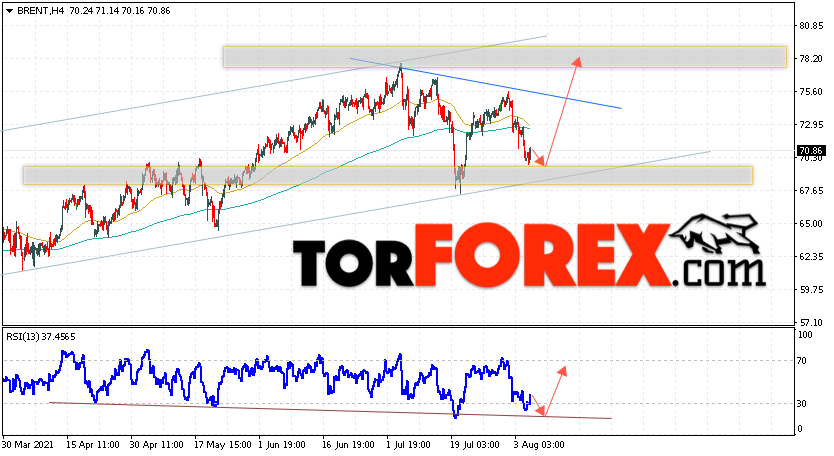Screen dimensions: 834x456
Task: Select the 59.75 price axis label
Action: pos(811,289)
